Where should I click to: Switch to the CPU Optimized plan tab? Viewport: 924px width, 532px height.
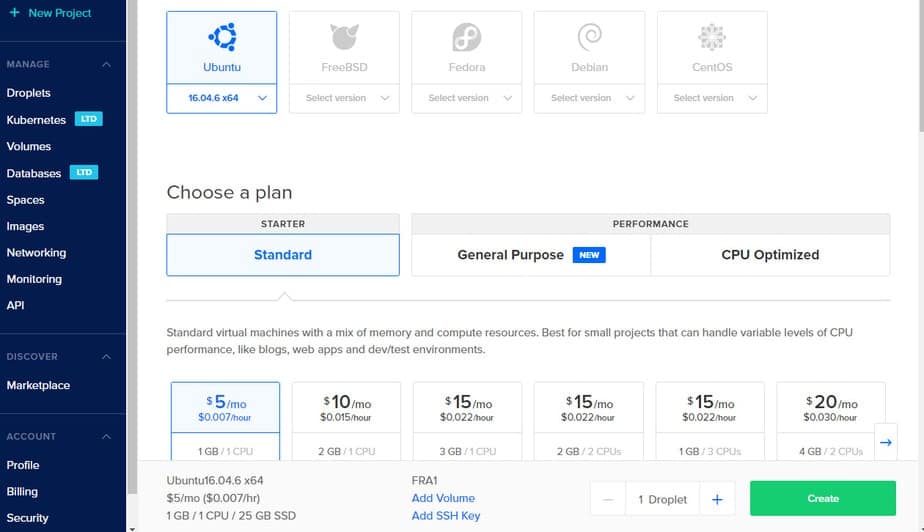click(x=769, y=255)
